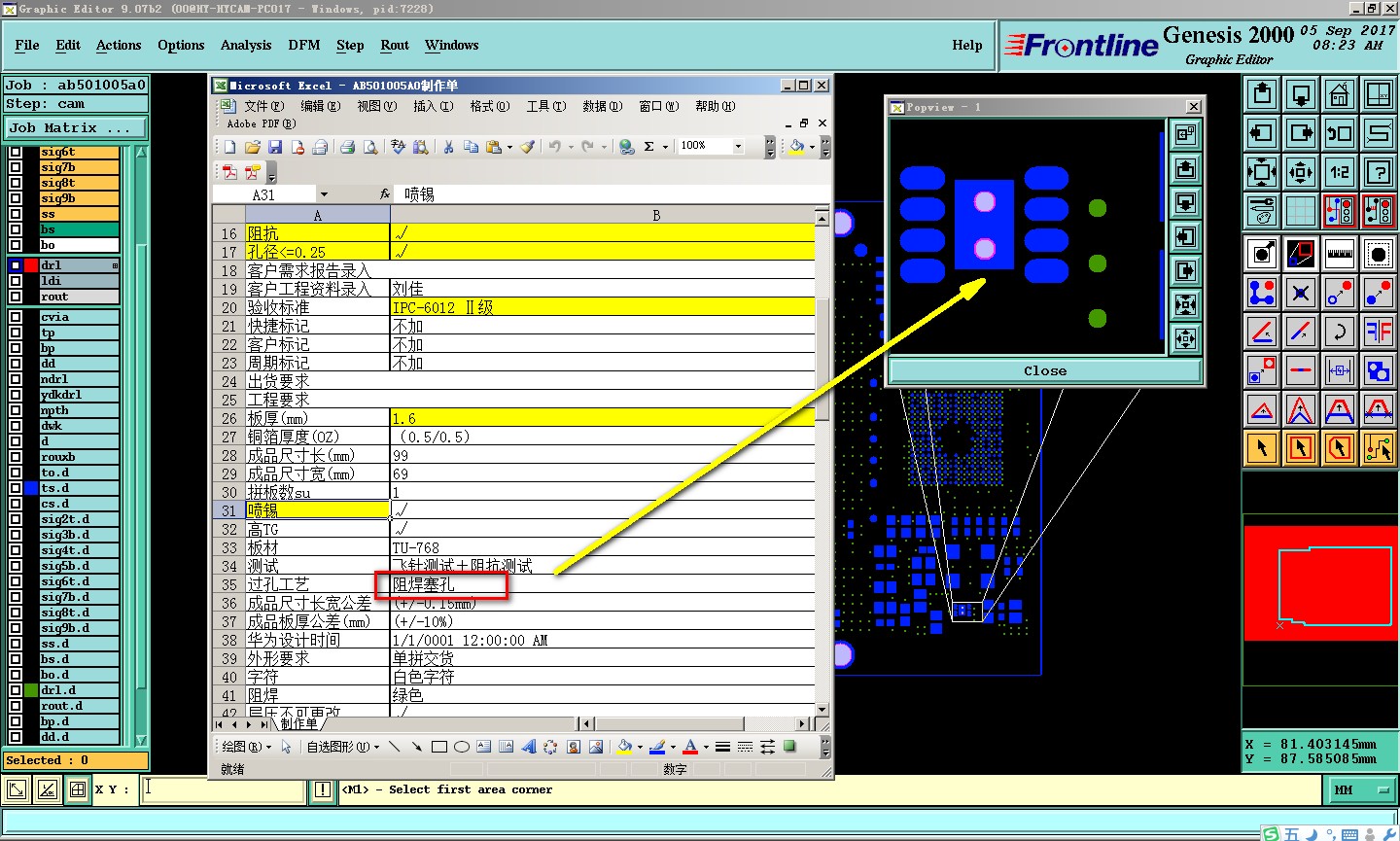Click the Excel cut scissors icon
Image resolution: width=1400 pixels, height=841 pixels.
448,147
